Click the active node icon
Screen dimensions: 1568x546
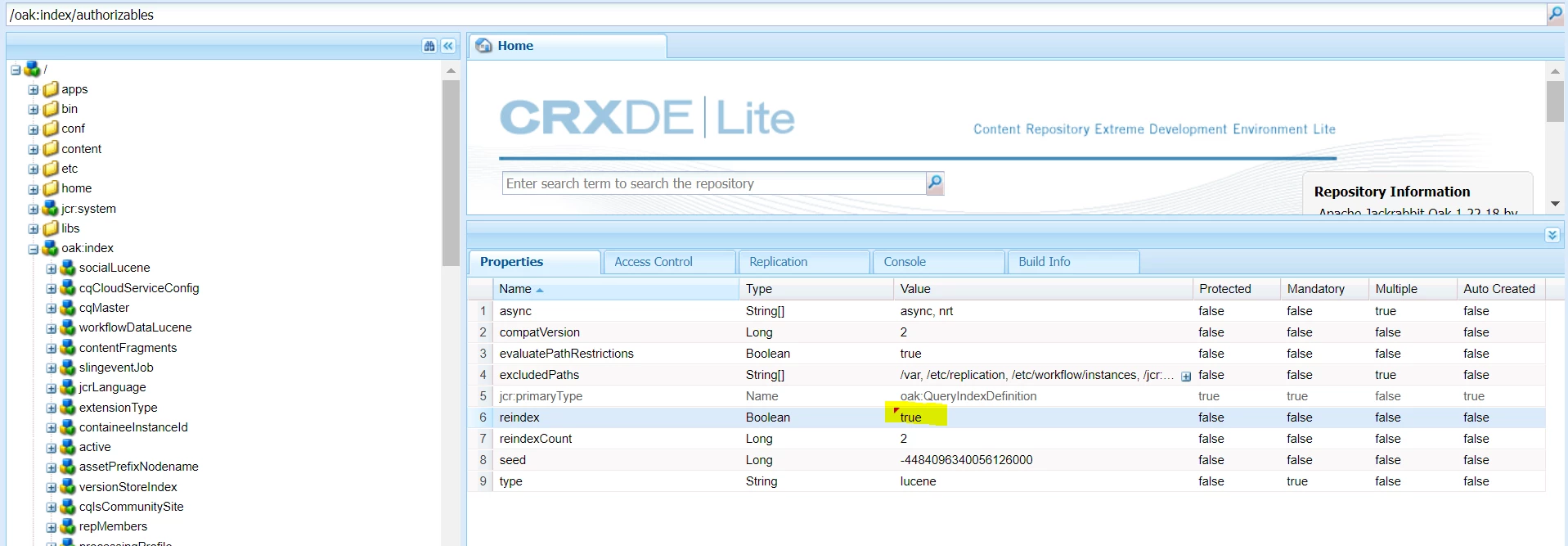(x=68, y=447)
